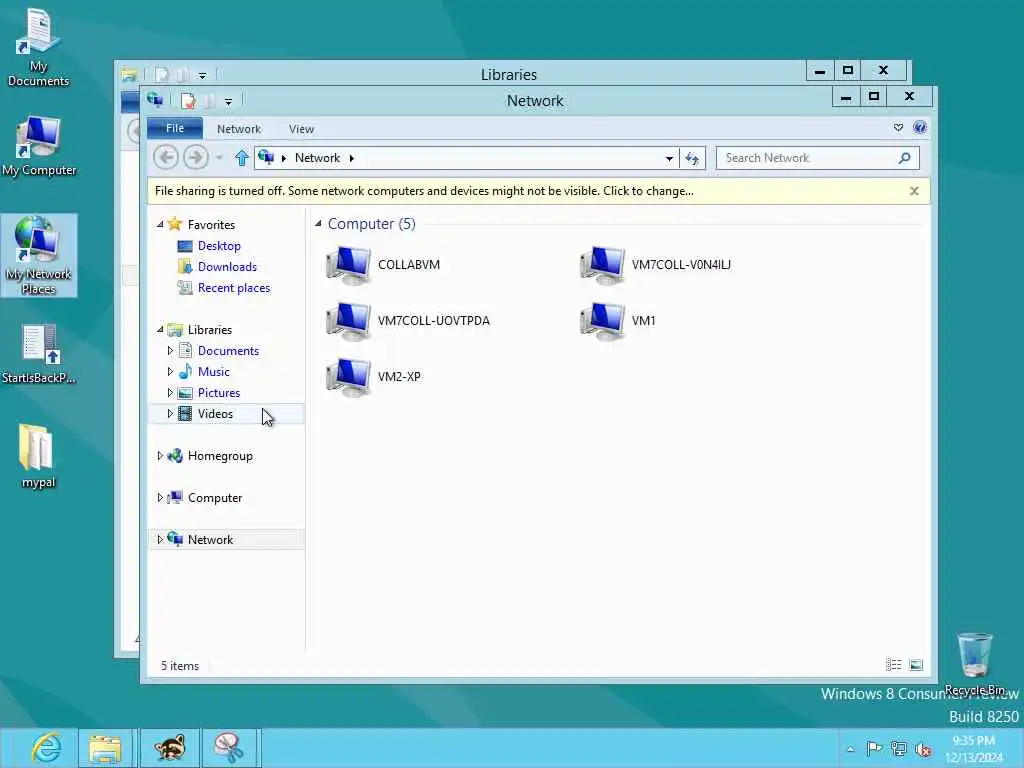The height and width of the screenshot is (768, 1024).
Task: Expand the Music library node
Action: [170, 372]
